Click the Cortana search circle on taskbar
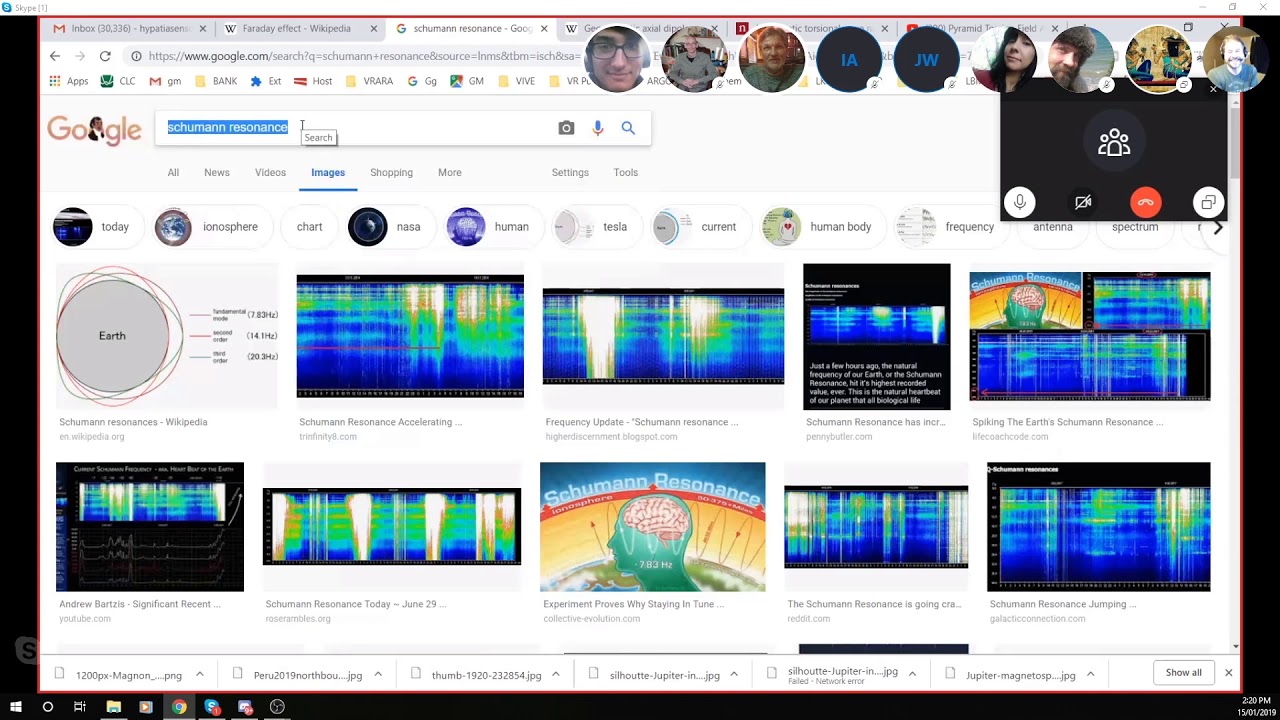The image size is (1280, 720). tap(47, 707)
